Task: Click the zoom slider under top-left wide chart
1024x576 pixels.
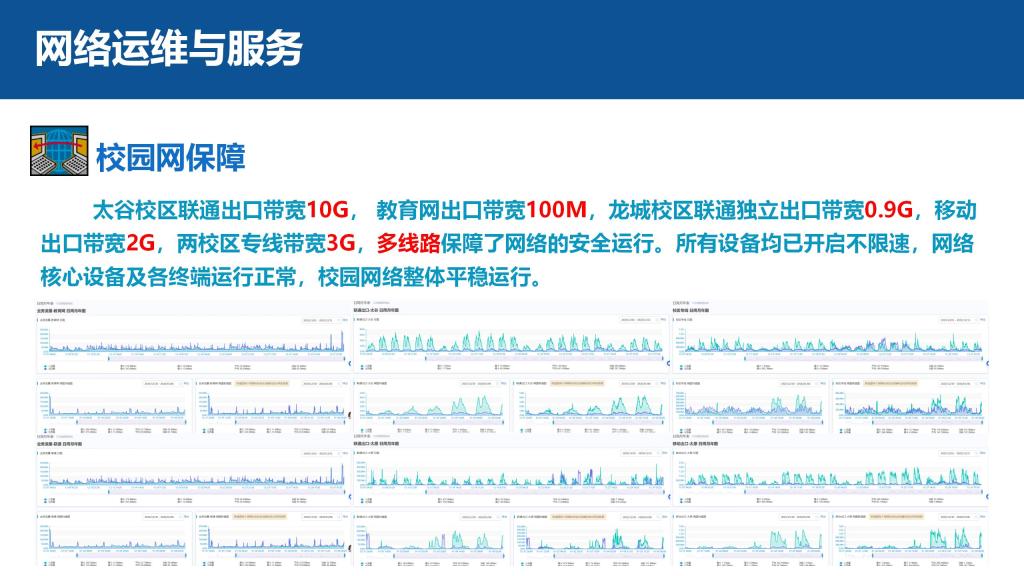Action: (x=190, y=357)
